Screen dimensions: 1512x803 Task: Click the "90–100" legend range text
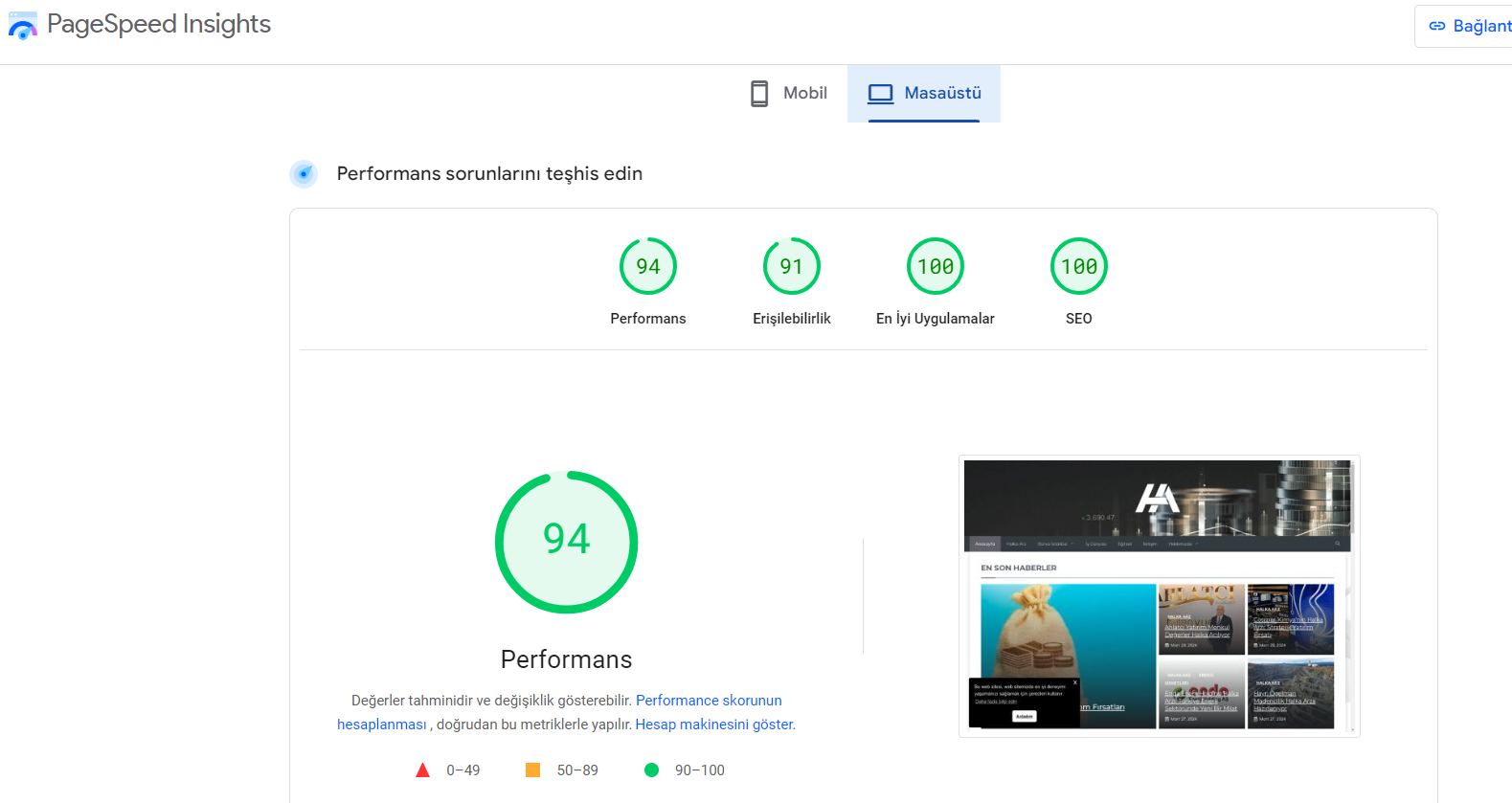tap(700, 770)
